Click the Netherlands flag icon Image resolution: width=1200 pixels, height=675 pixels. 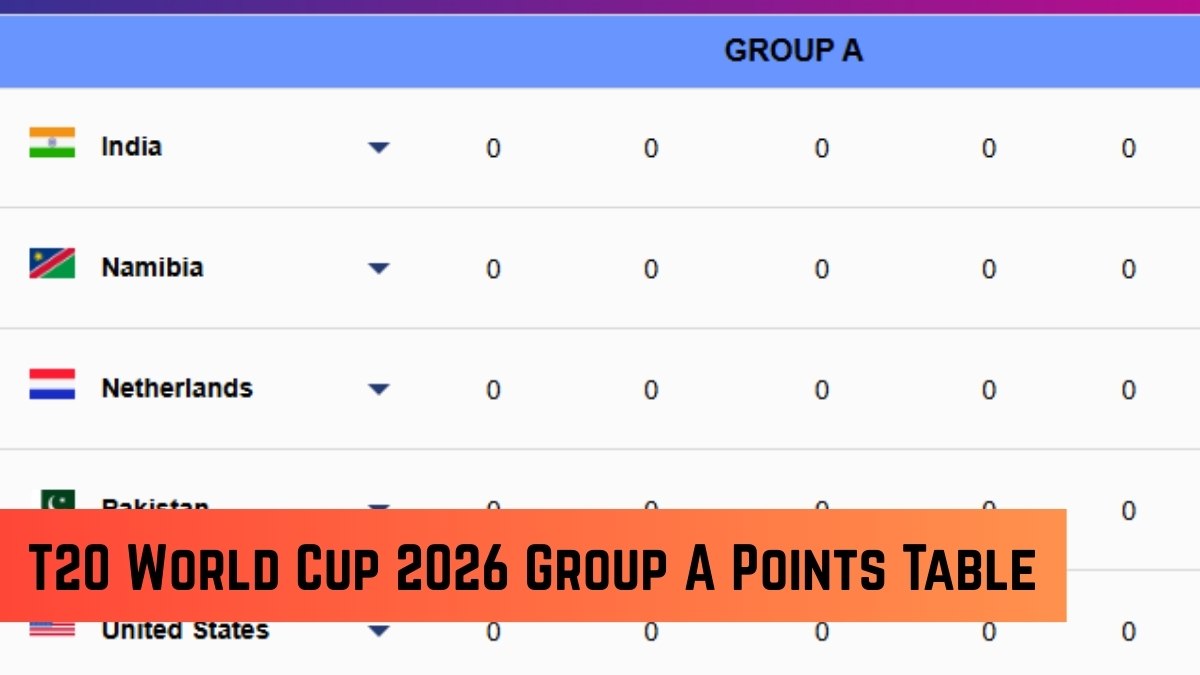coord(52,385)
